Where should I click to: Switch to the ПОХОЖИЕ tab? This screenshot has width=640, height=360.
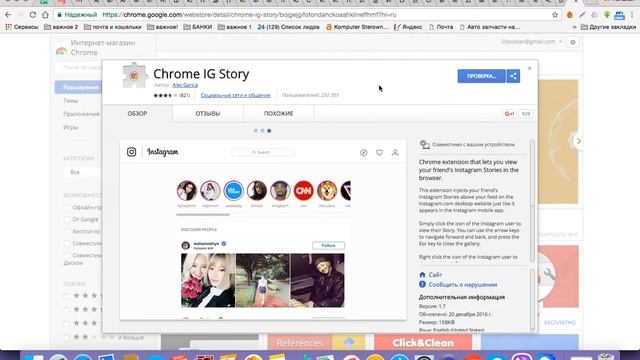(x=278, y=113)
